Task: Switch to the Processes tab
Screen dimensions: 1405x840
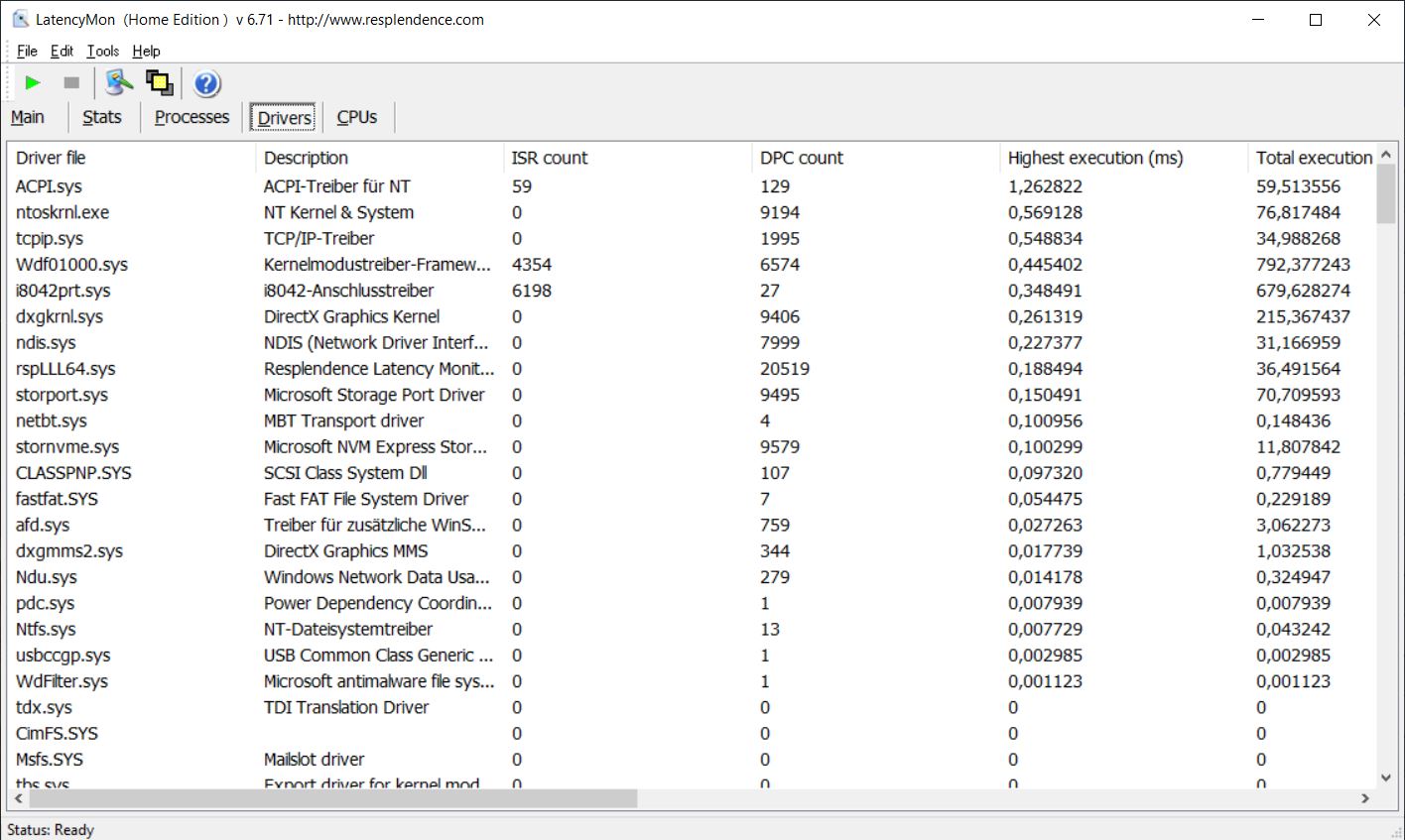Action: pos(192,117)
